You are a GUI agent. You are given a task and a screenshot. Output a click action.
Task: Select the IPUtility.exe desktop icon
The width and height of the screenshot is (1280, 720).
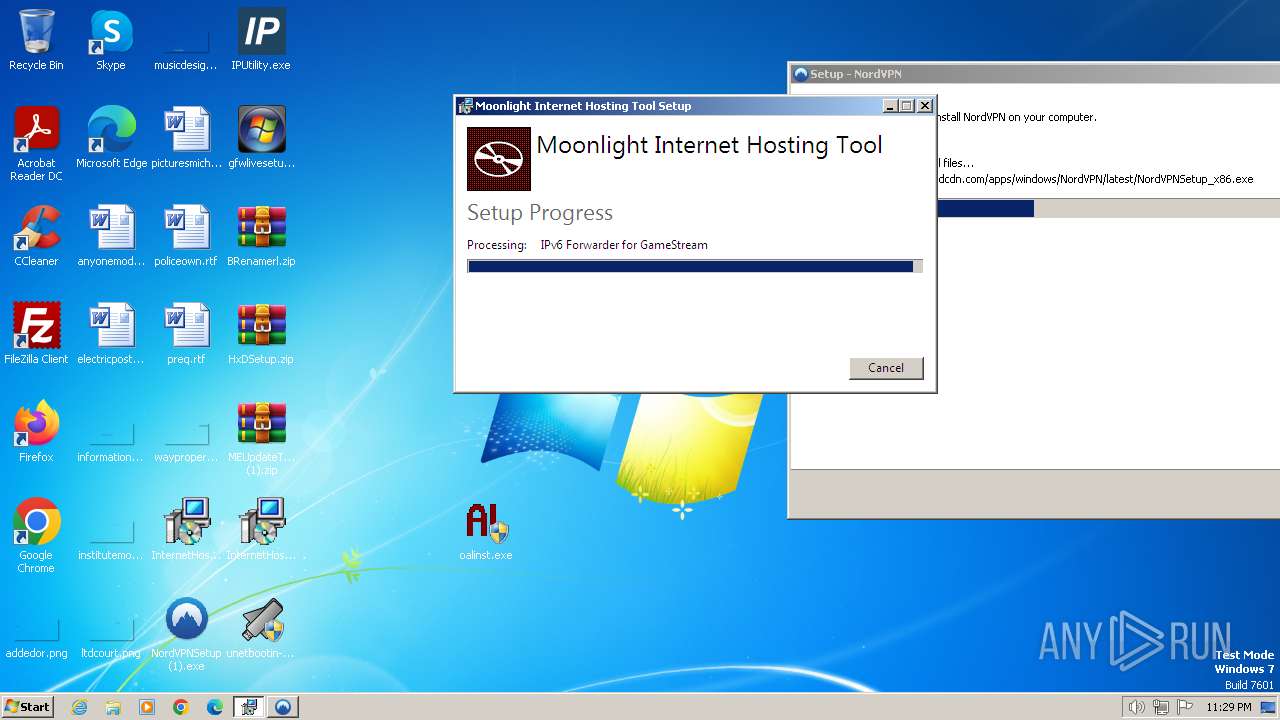point(261,40)
